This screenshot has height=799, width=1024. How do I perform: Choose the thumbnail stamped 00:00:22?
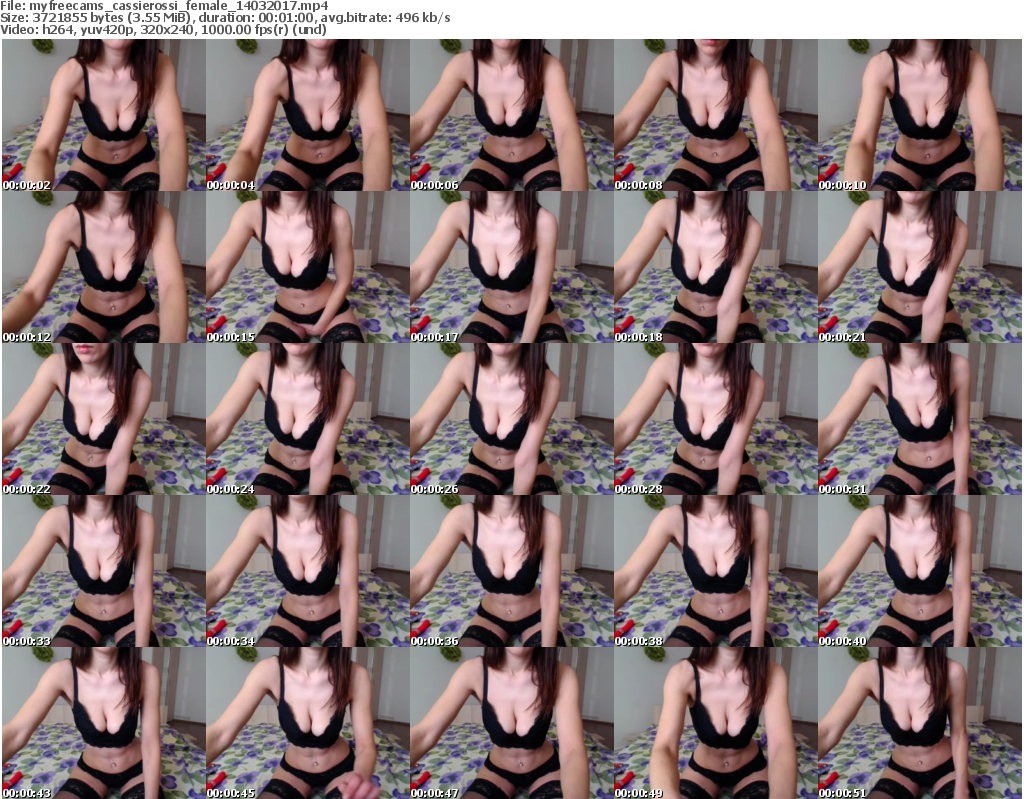pyautogui.click(x=103, y=419)
